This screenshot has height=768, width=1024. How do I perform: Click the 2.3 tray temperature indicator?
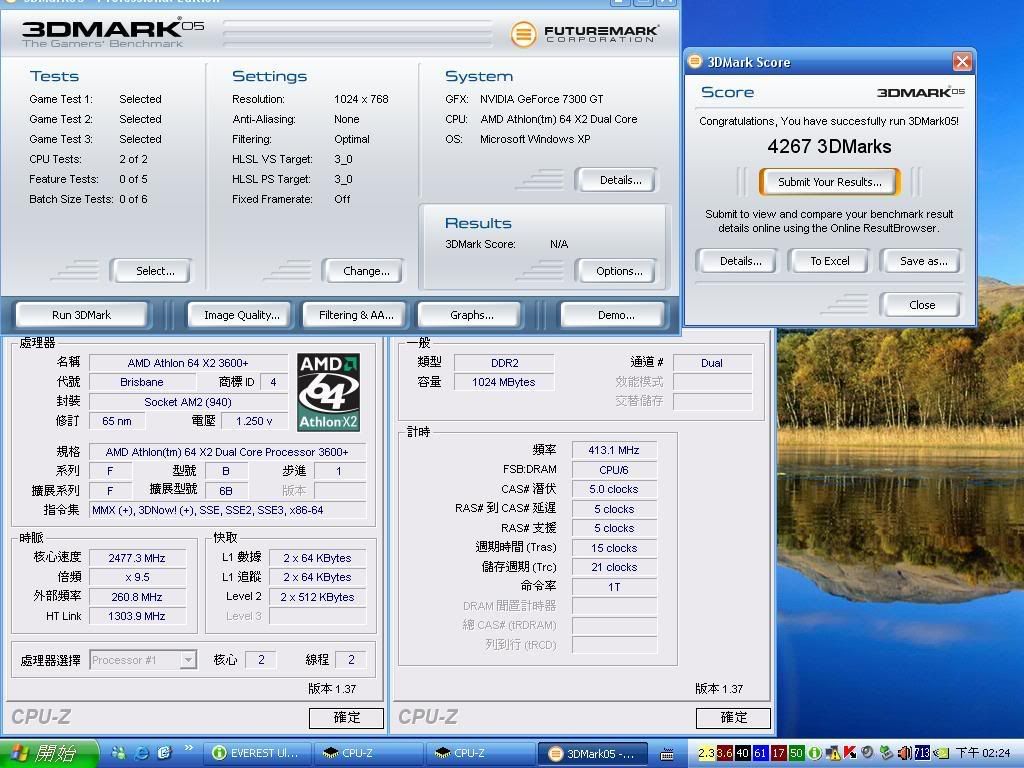tap(707, 753)
